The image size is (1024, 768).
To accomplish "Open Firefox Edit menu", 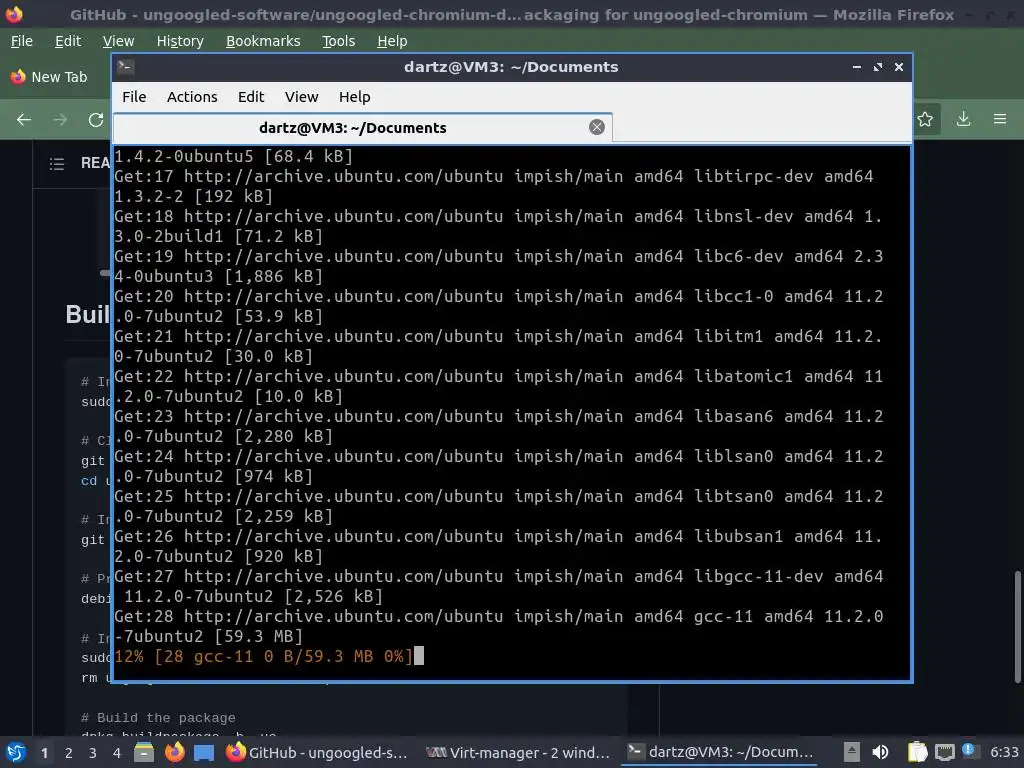I will pyautogui.click(x=68, y=41).
